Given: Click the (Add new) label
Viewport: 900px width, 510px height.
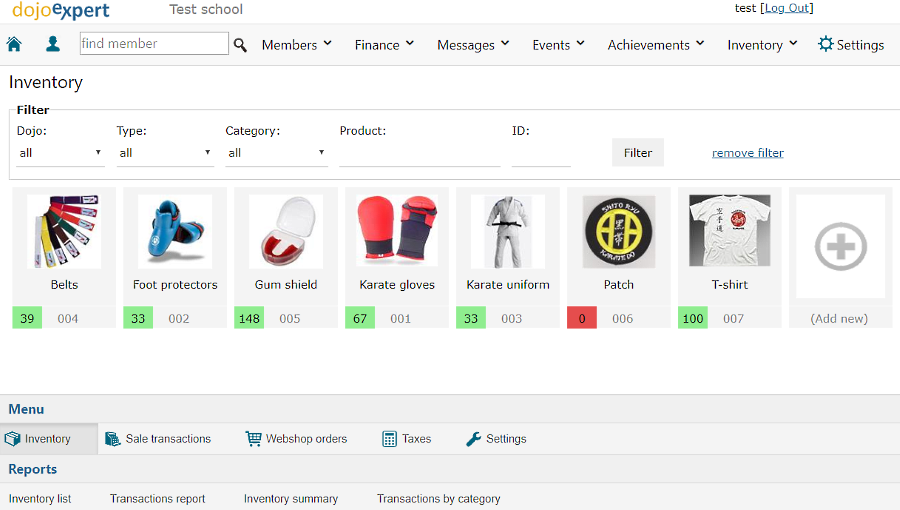Looking at the screenshot, I should 839,318.
